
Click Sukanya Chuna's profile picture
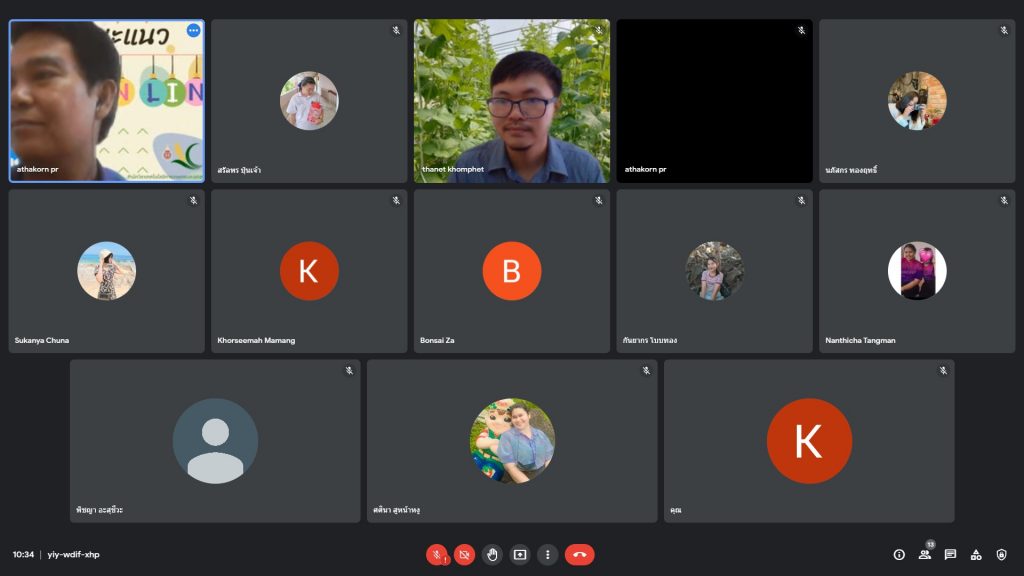[x=106, y=271]
